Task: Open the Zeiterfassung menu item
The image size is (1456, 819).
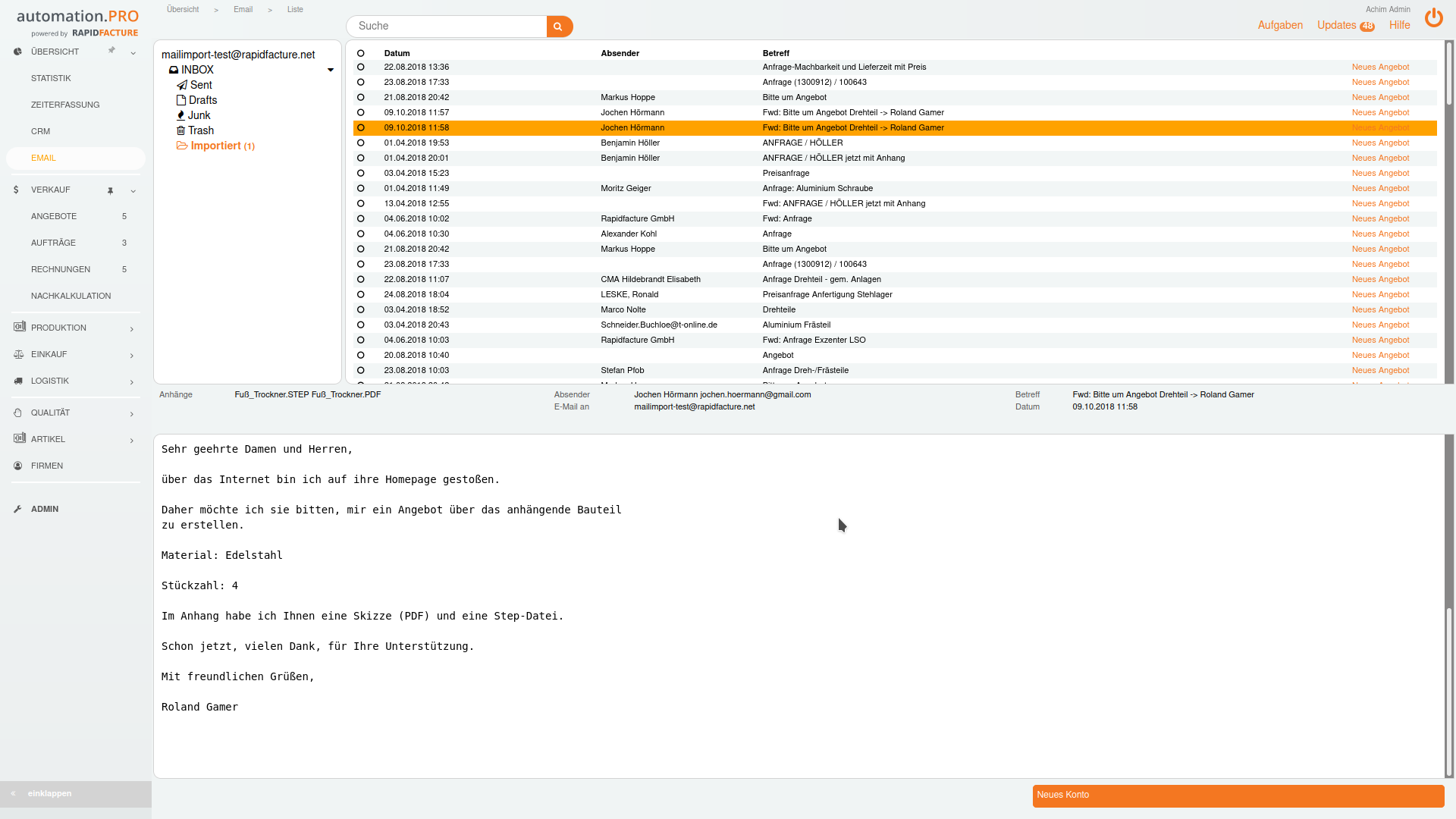Action: (65, 105)
